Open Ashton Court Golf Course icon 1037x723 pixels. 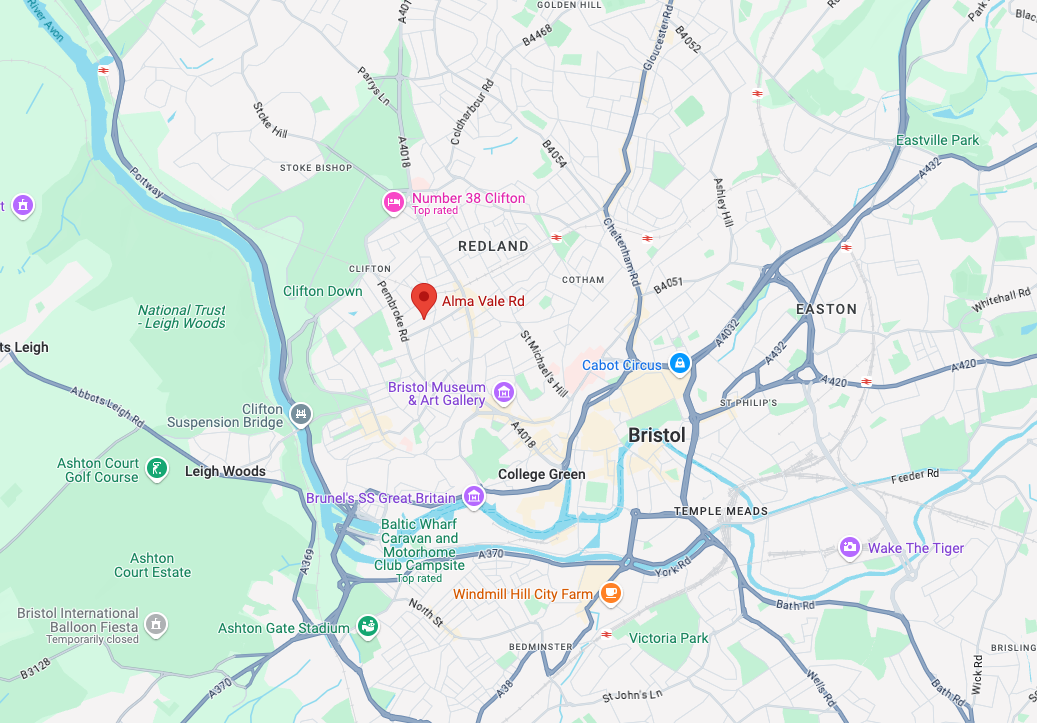[x=157, y=469]
